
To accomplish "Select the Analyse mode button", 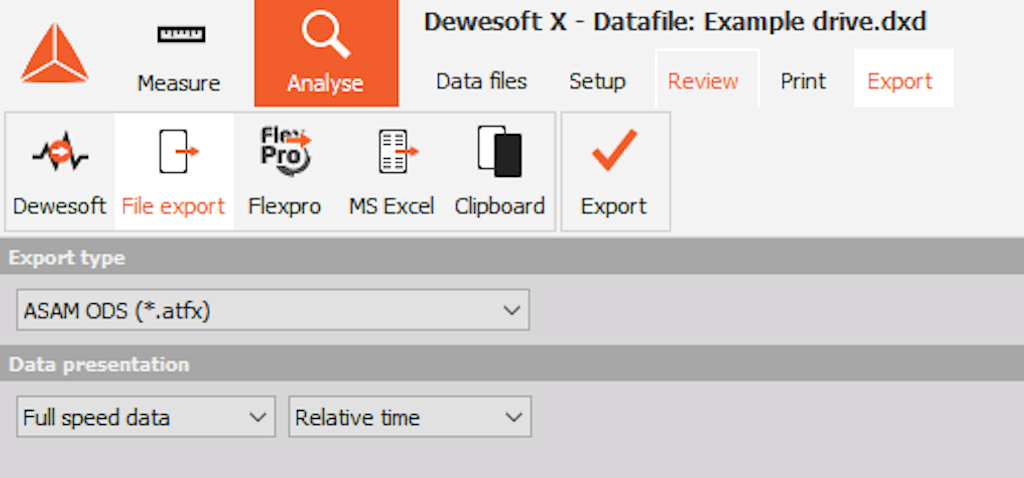I will click(x=326, y=54).
